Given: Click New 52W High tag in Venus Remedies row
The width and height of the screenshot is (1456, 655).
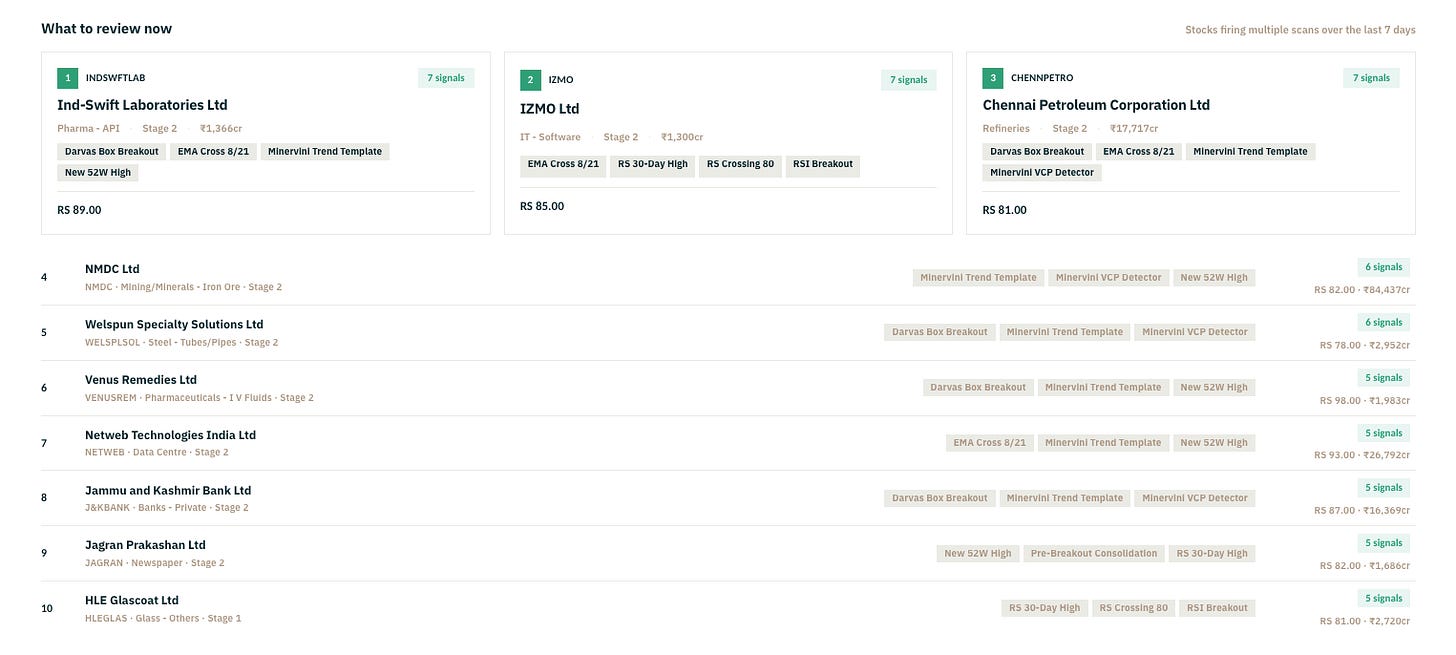Looking at the screenshot, I should [1214, 388].
